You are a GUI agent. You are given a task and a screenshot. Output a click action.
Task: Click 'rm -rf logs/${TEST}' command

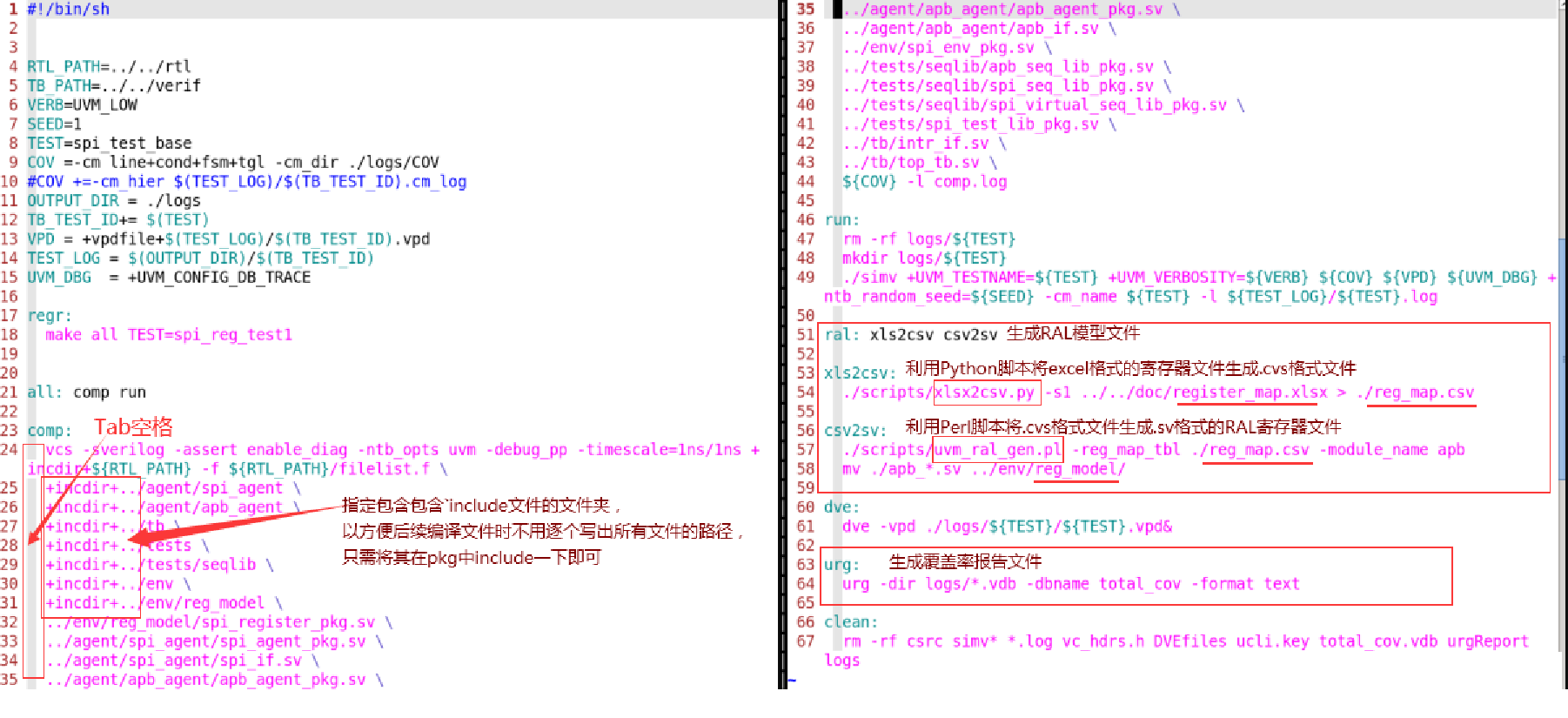point(928,238)
